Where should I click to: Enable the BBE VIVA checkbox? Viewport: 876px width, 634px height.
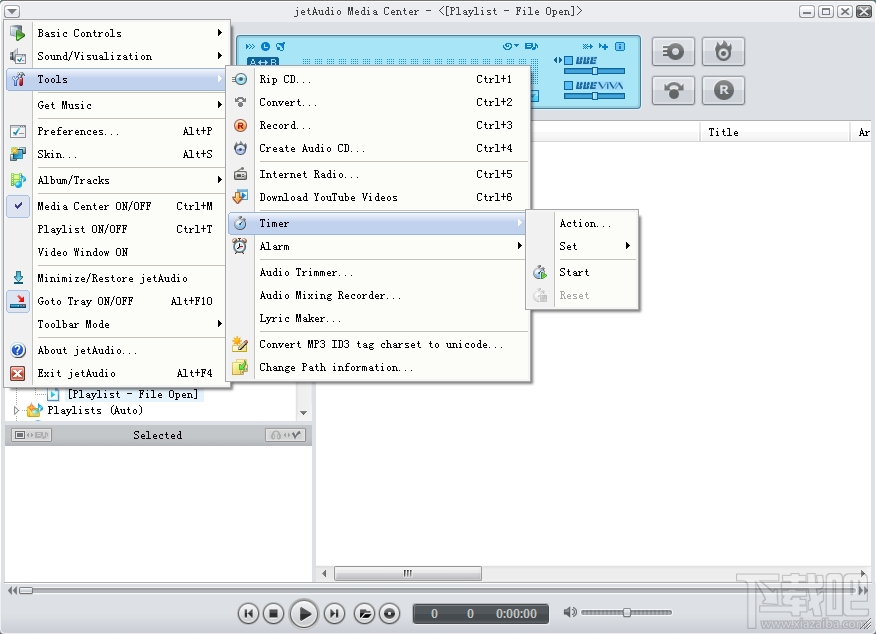coord(569,84)
